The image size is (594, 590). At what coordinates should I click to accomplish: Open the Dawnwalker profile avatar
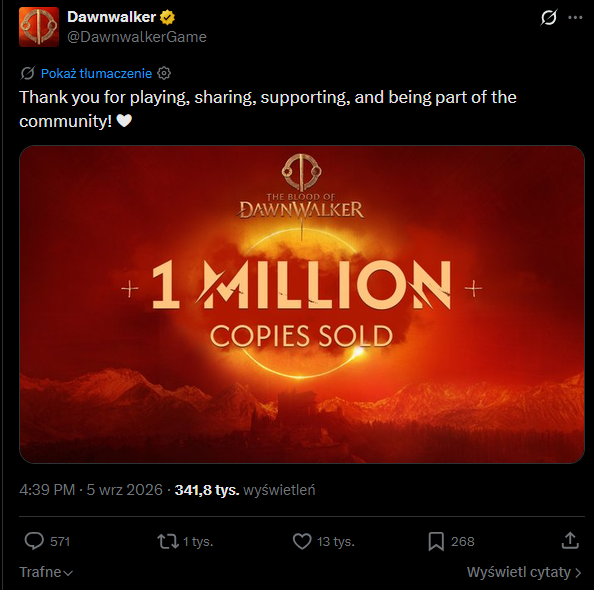click(x=39, y=27)
